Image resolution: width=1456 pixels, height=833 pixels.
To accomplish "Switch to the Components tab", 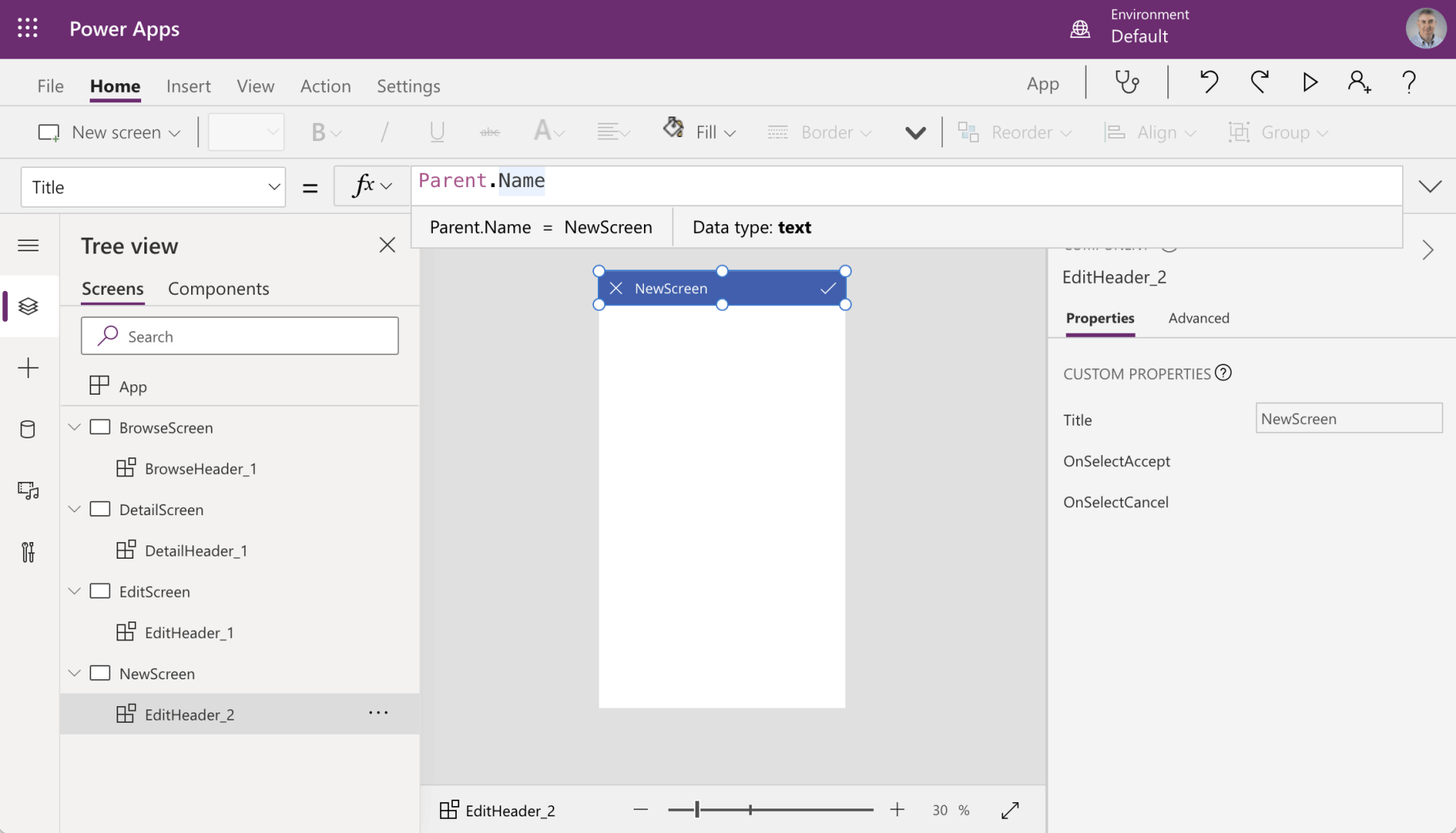I will pyautogui.click(x=218, y=288).
